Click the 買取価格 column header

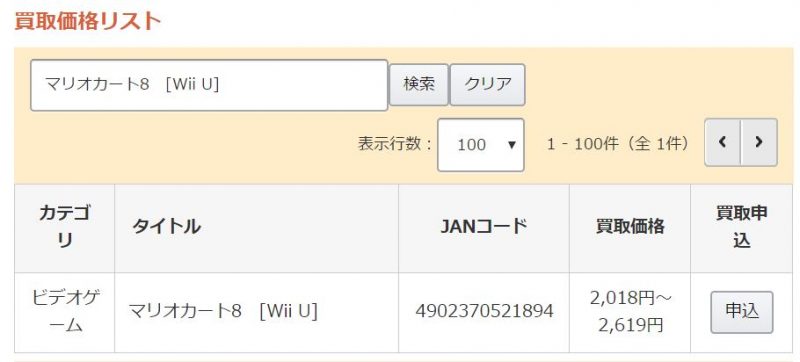(630, 227)
